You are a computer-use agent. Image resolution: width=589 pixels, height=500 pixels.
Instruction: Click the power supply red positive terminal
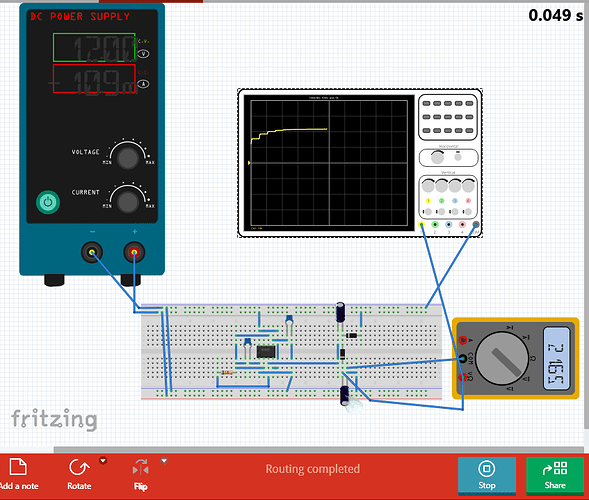point(134,252)
